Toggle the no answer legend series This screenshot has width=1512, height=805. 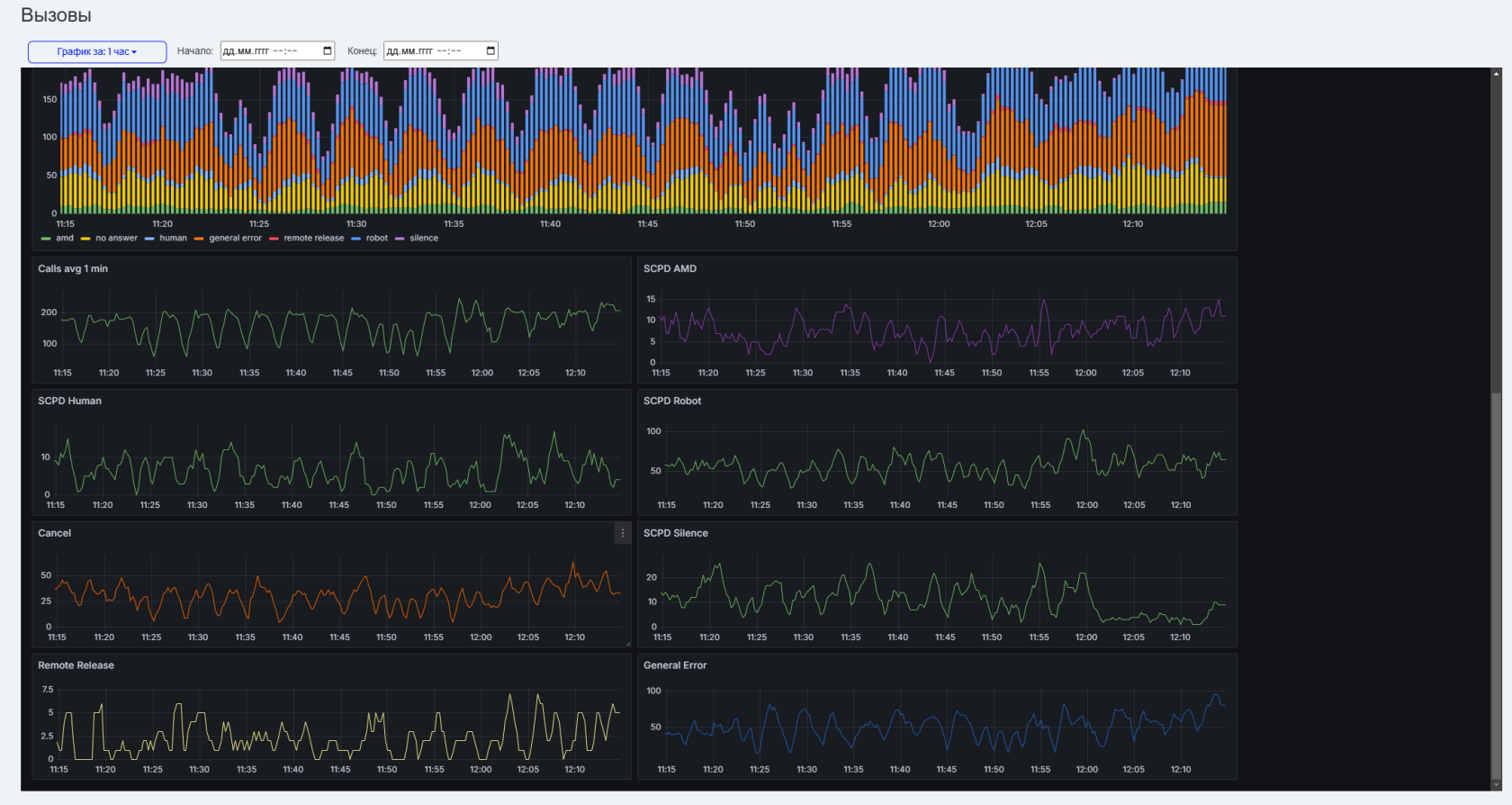[109, 239]
